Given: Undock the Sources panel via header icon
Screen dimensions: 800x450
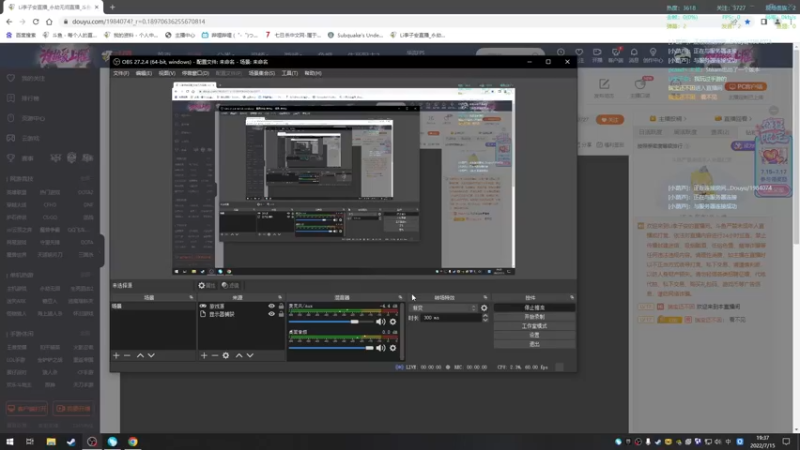Looking at the screenshot, I should pyautogui.click(x=280, y=297).
